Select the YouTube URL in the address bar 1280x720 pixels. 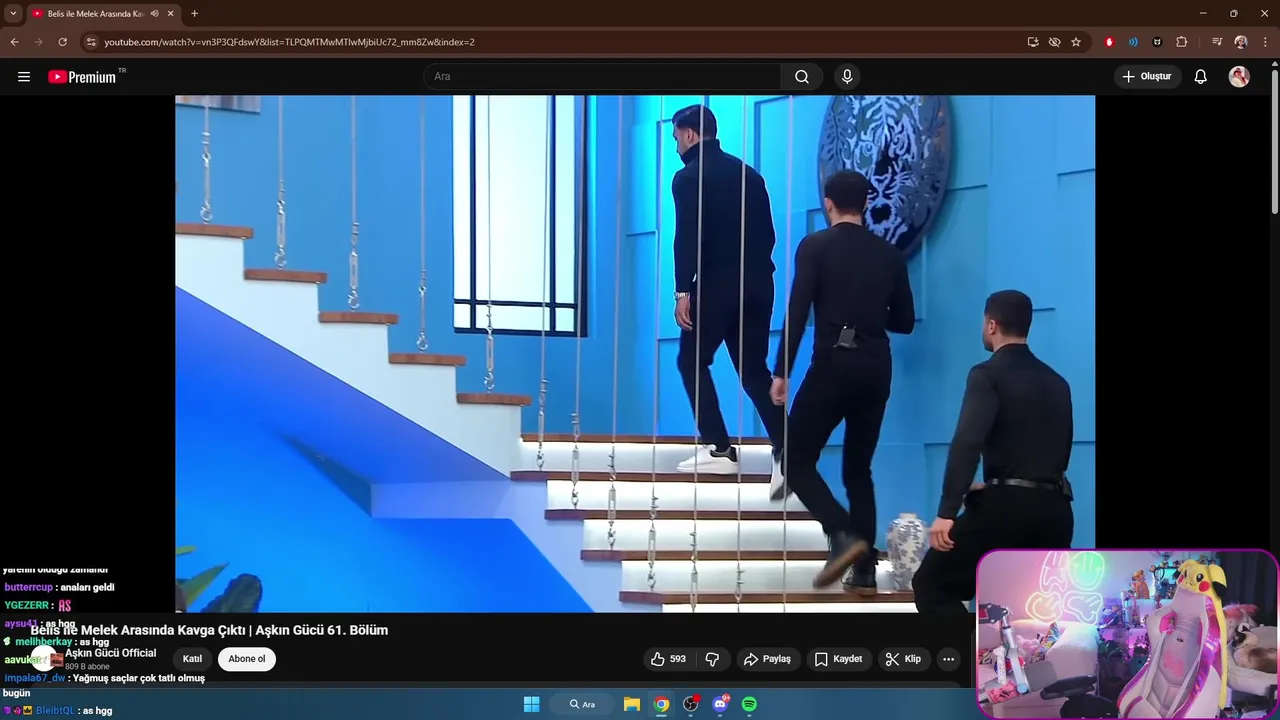tap(289, 42)
